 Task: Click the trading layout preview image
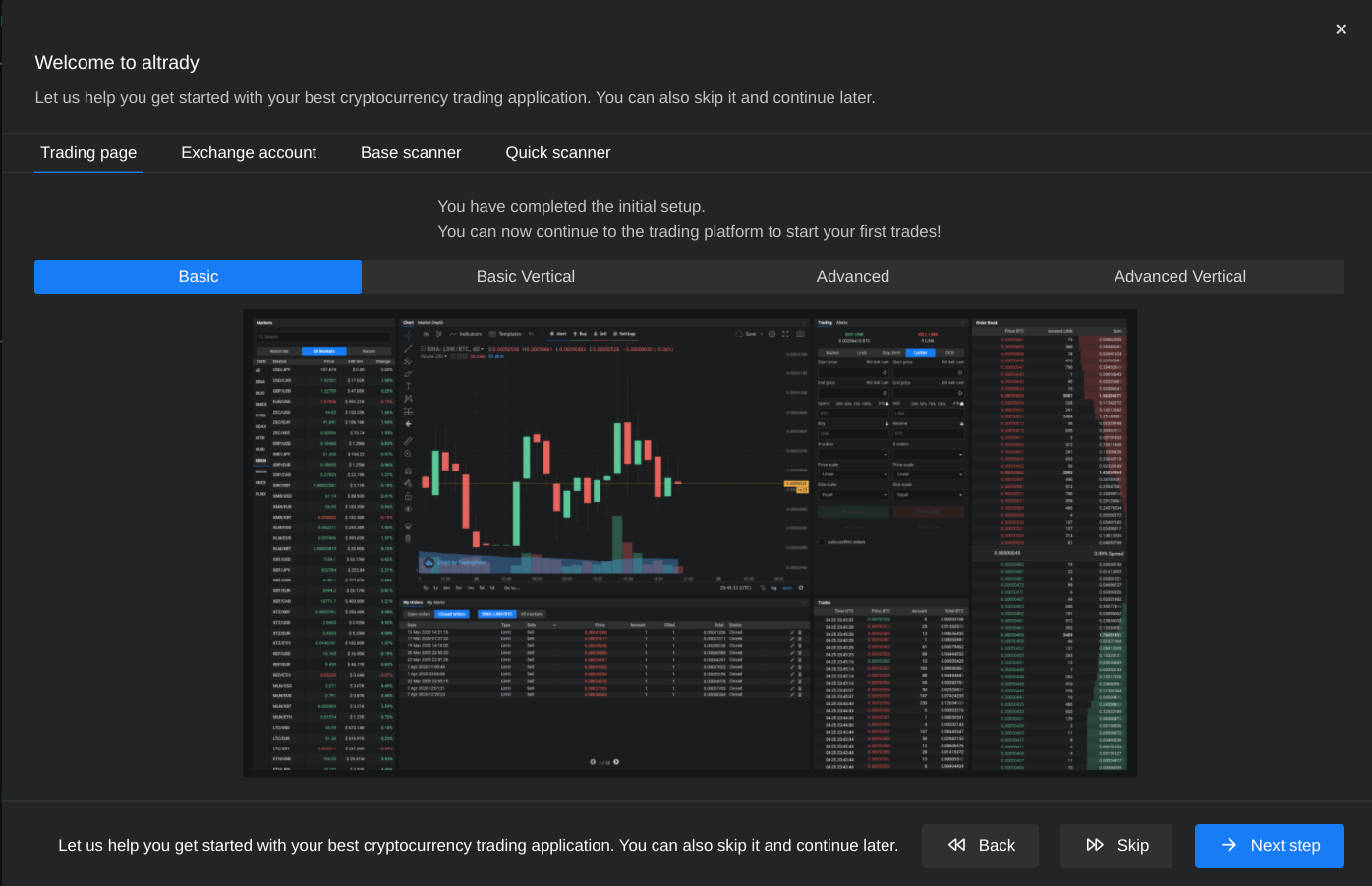pyautogui.click(x=690, y=543)
